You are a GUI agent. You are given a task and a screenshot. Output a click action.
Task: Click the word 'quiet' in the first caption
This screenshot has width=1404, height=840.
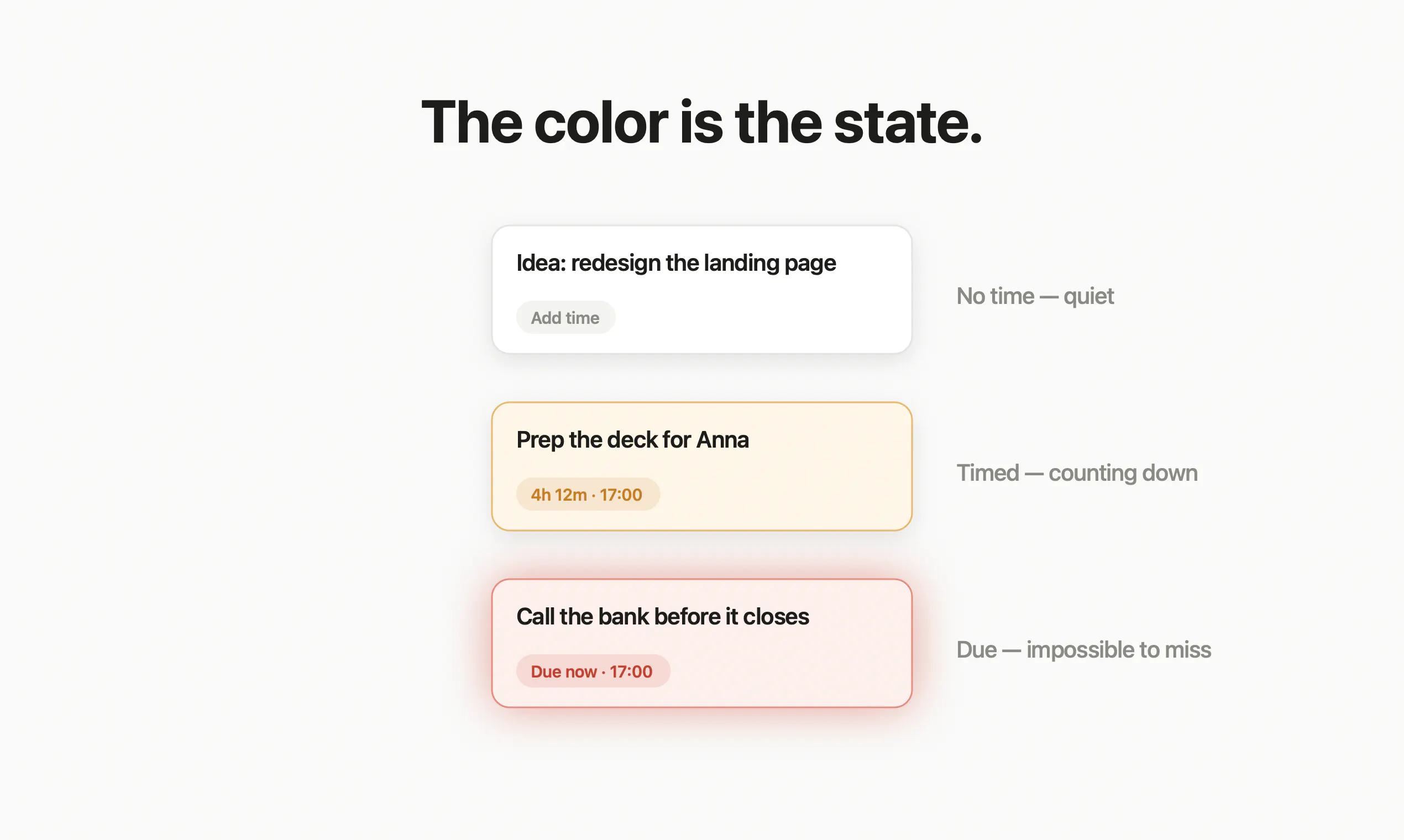click(1088, 297)
